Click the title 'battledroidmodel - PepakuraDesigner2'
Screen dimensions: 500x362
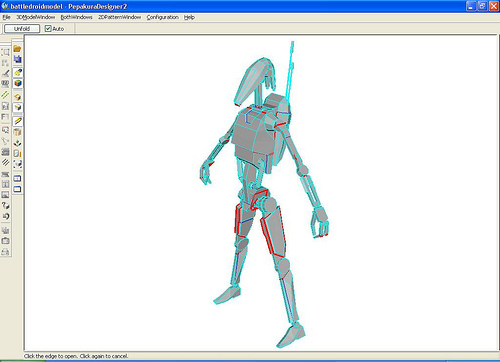pos(69,6)
